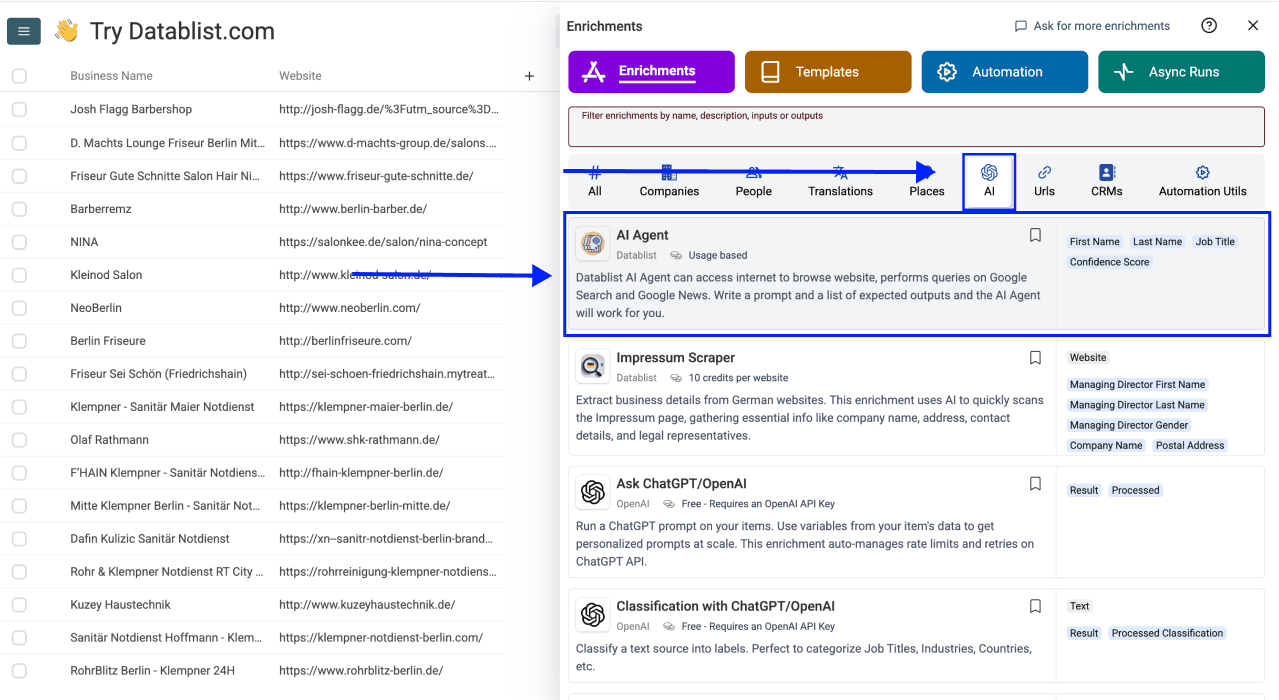Screen dimensions: 1279x700
Task: Switch to the Async Runs tab
Action: [1181, 71]
